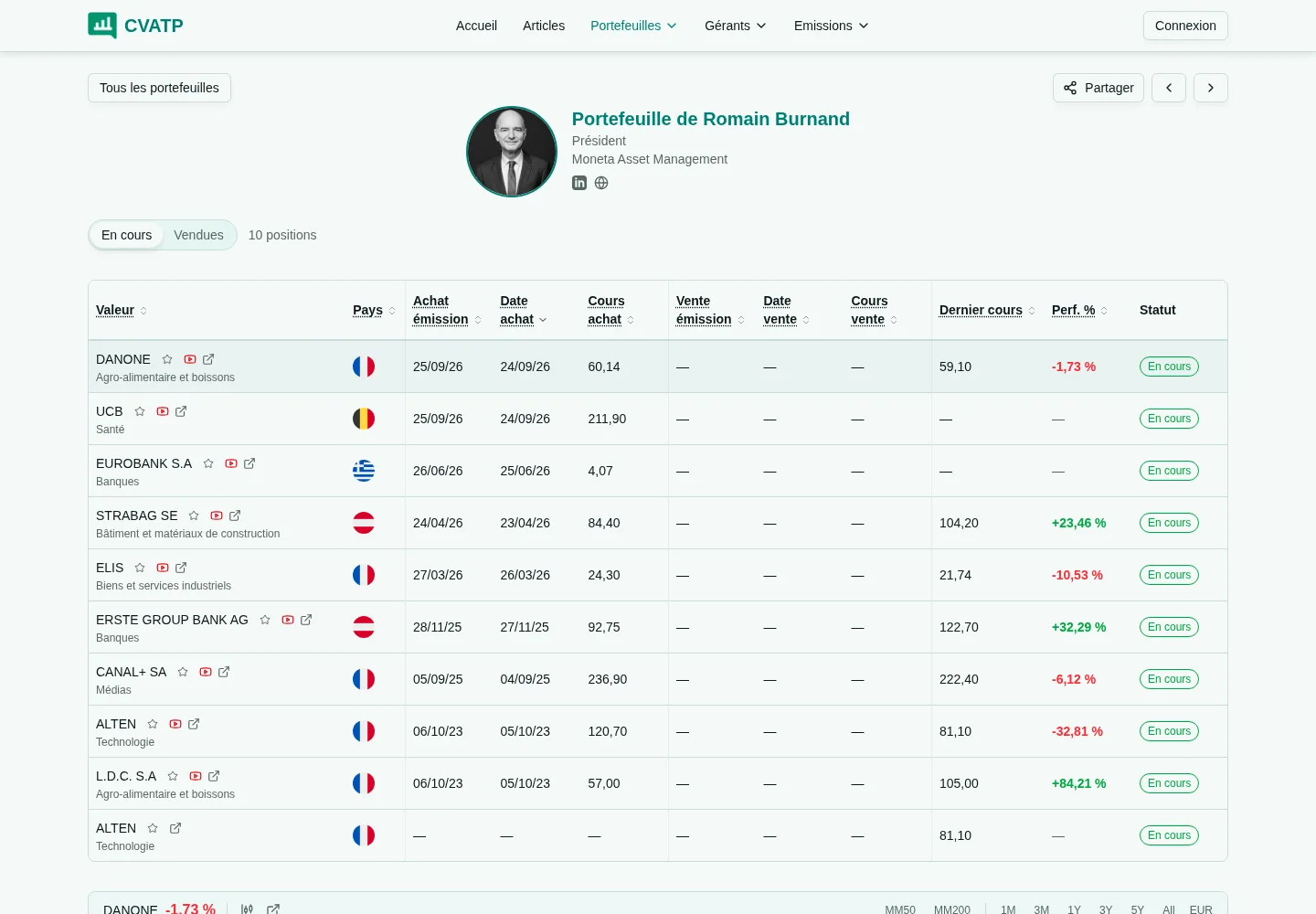Open the UCB video icon
The image size is (1316, 914).
(163, 411)
